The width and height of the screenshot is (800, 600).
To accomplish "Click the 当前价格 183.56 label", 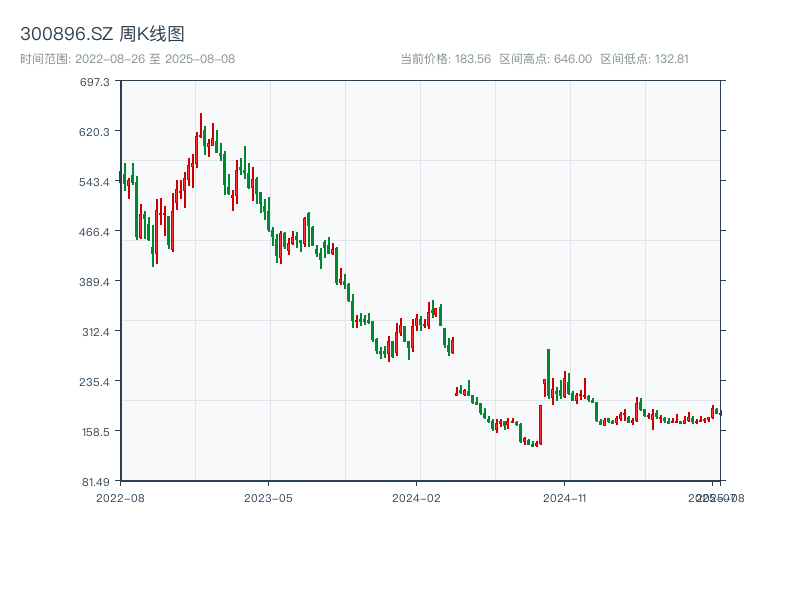I will point(445,59).
